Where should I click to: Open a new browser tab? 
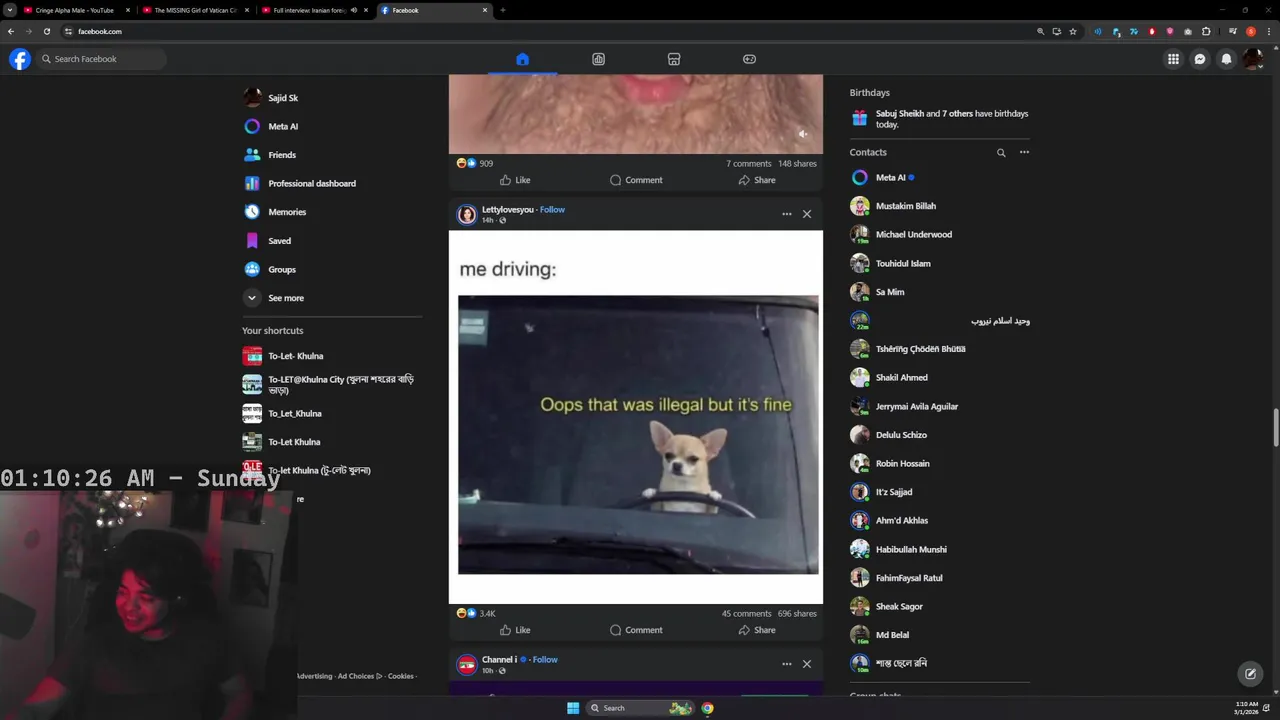tap(502, 10)
